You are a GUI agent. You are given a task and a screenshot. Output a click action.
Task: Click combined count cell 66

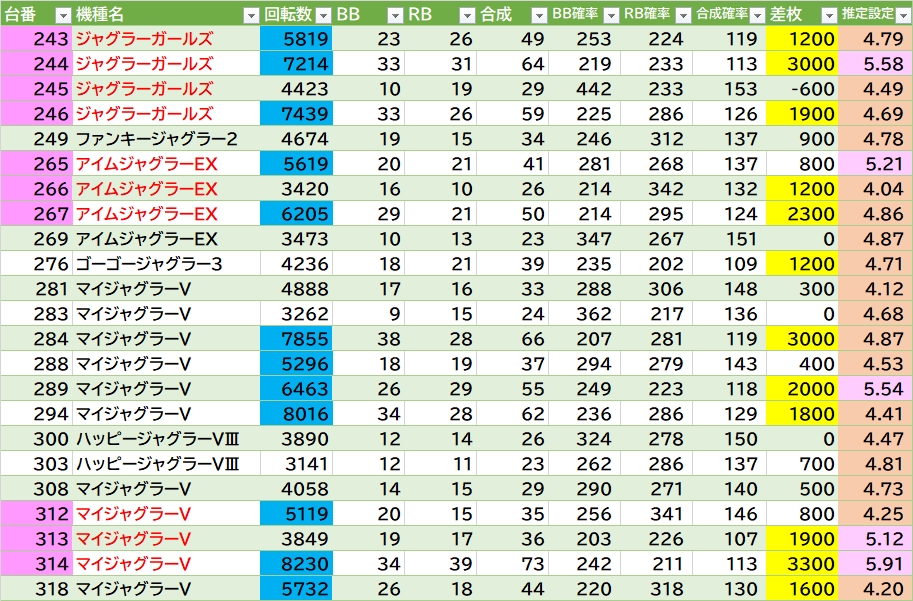(x=512, y=338)
